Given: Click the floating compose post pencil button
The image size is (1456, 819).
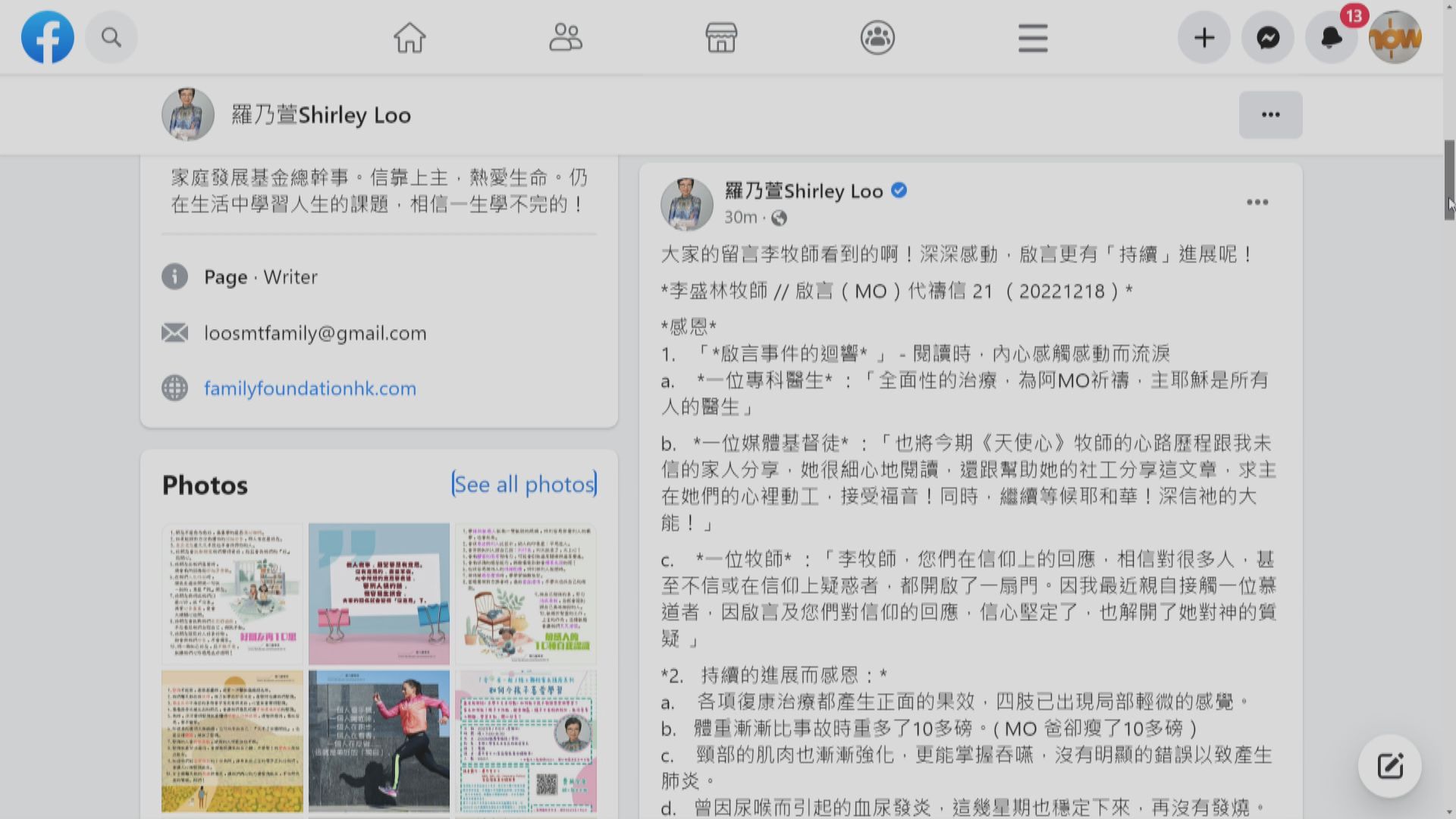Looking at the screenshot, I should tap(1389, 766).
